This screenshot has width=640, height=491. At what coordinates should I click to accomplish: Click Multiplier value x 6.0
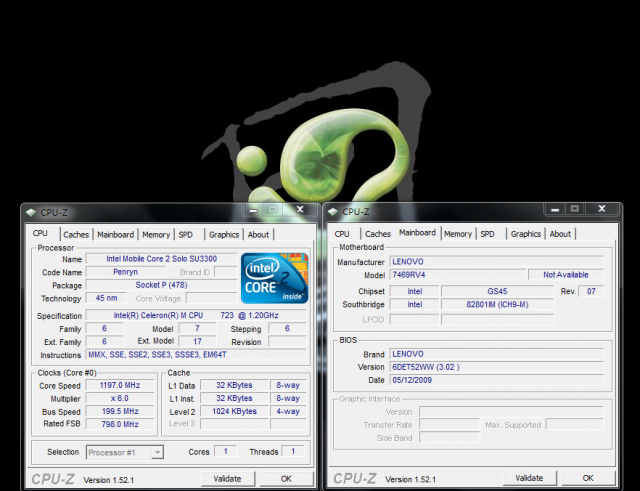(x=120, y=398)
